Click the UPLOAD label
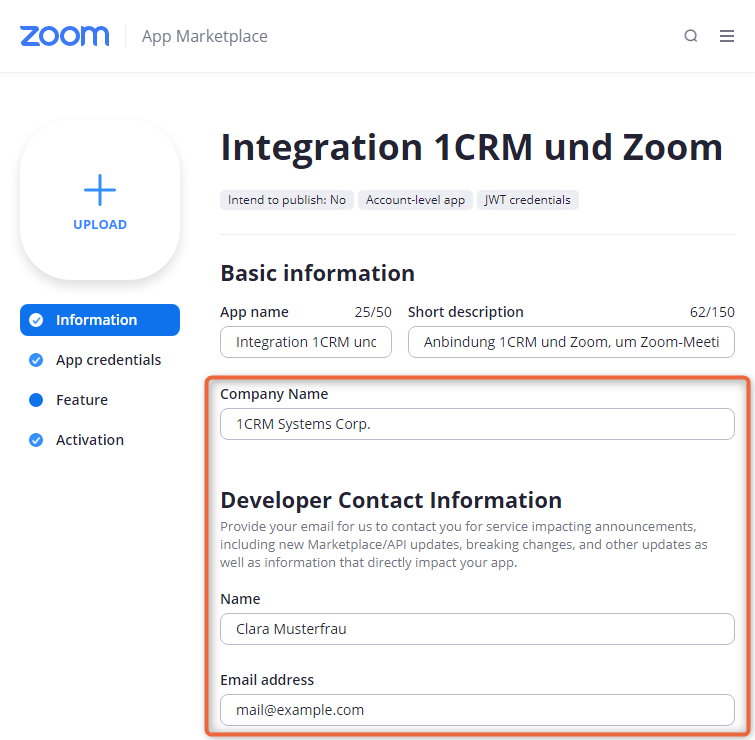 click(x=100, y=224)
